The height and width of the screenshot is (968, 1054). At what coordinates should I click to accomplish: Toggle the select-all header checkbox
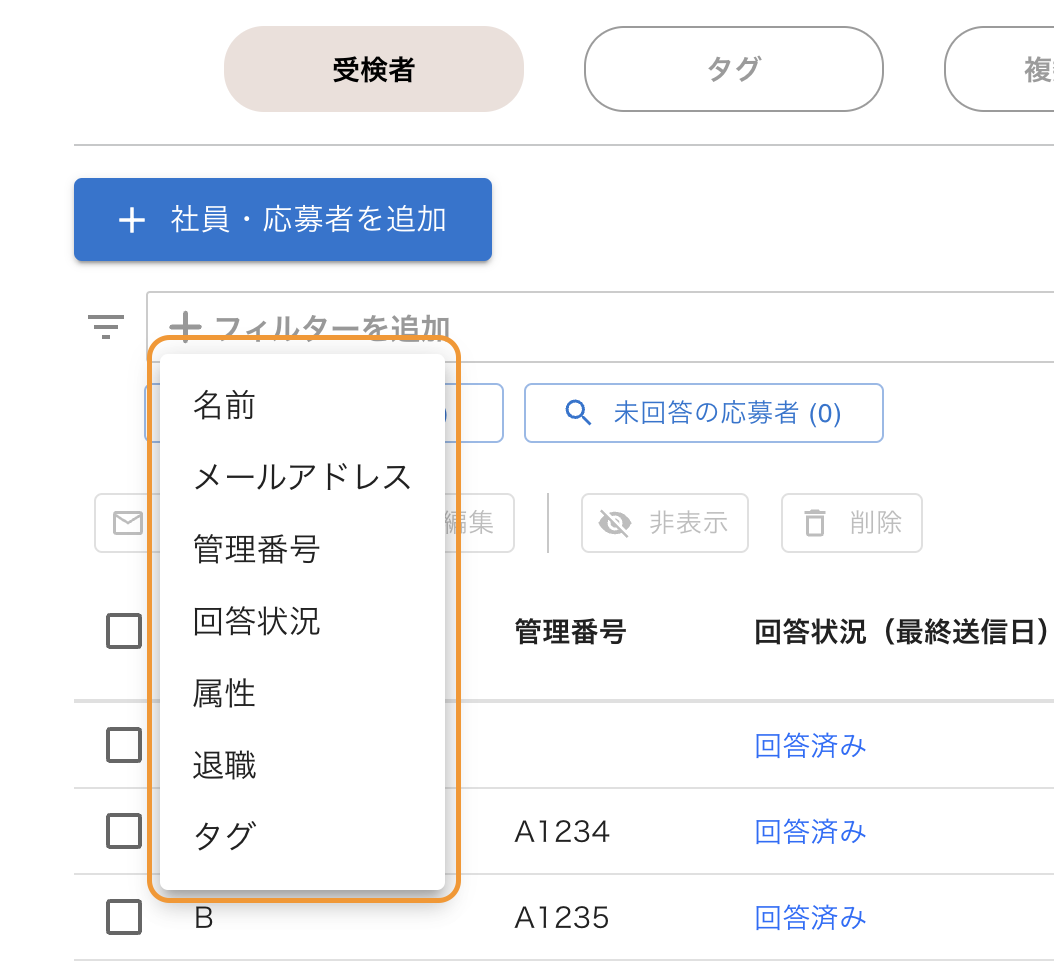[x=124, y=632]
